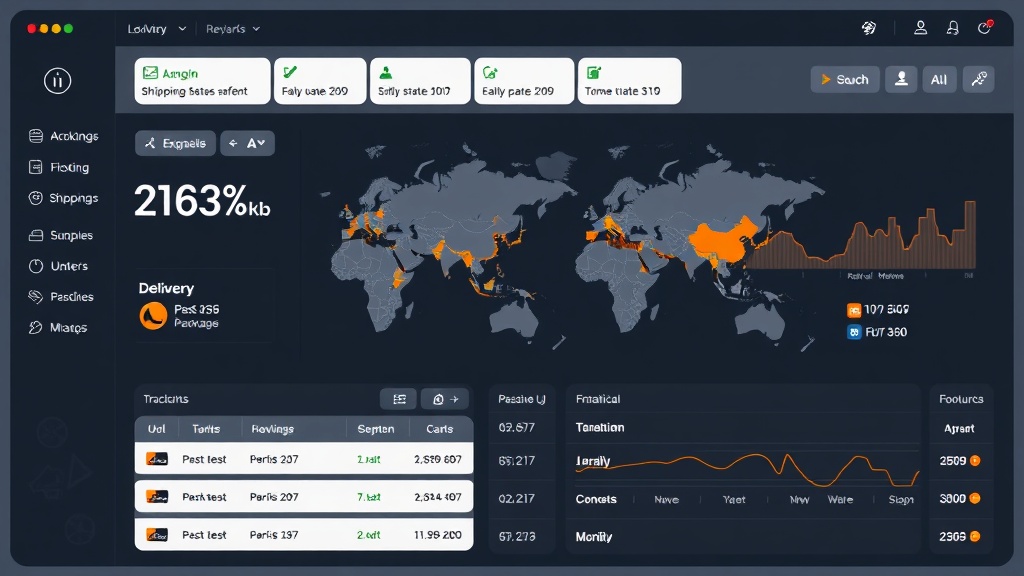Click the person icon button beside Sauch

[x=901, y=79]
